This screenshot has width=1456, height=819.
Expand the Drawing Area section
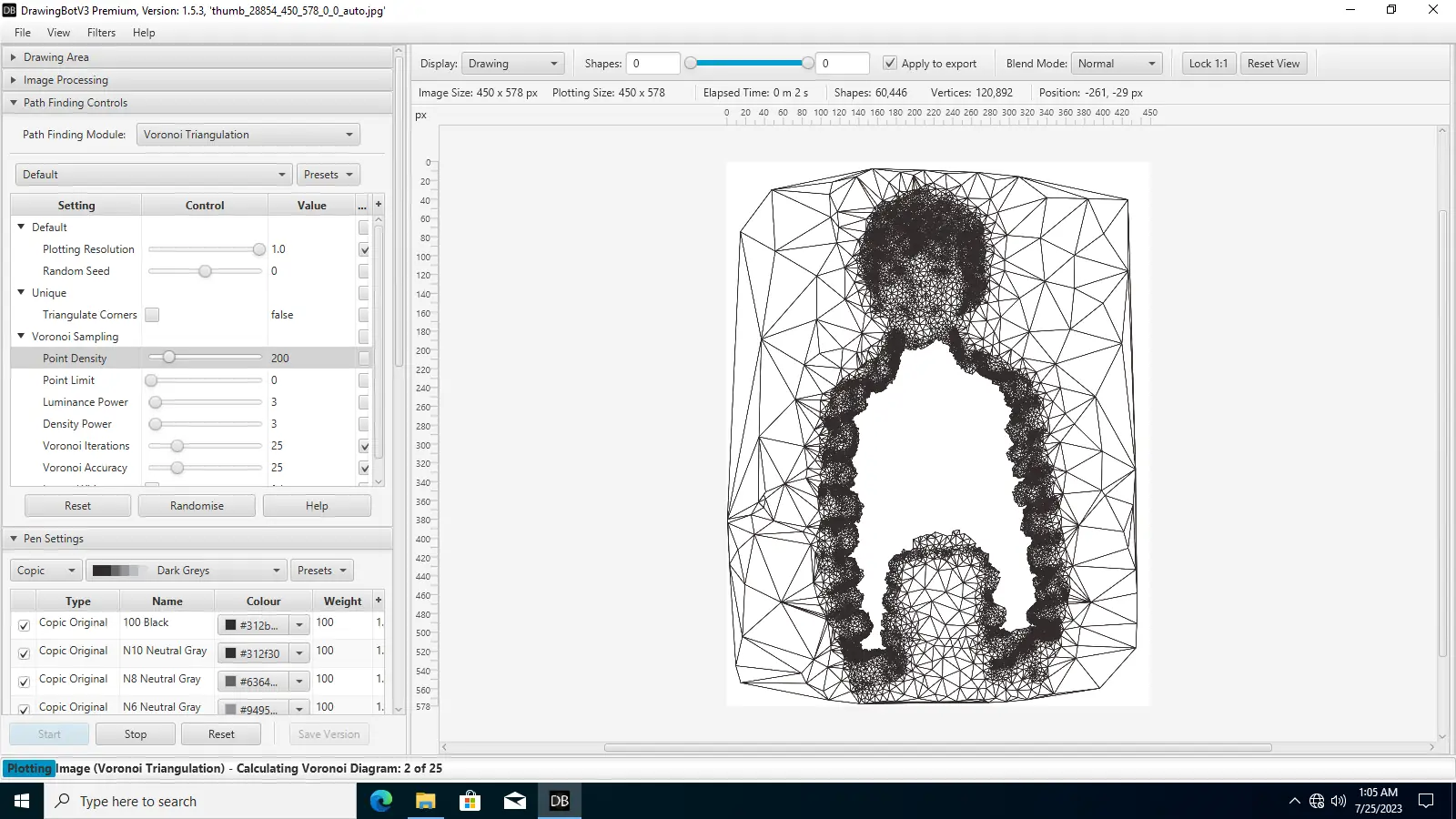pos(56,57)
